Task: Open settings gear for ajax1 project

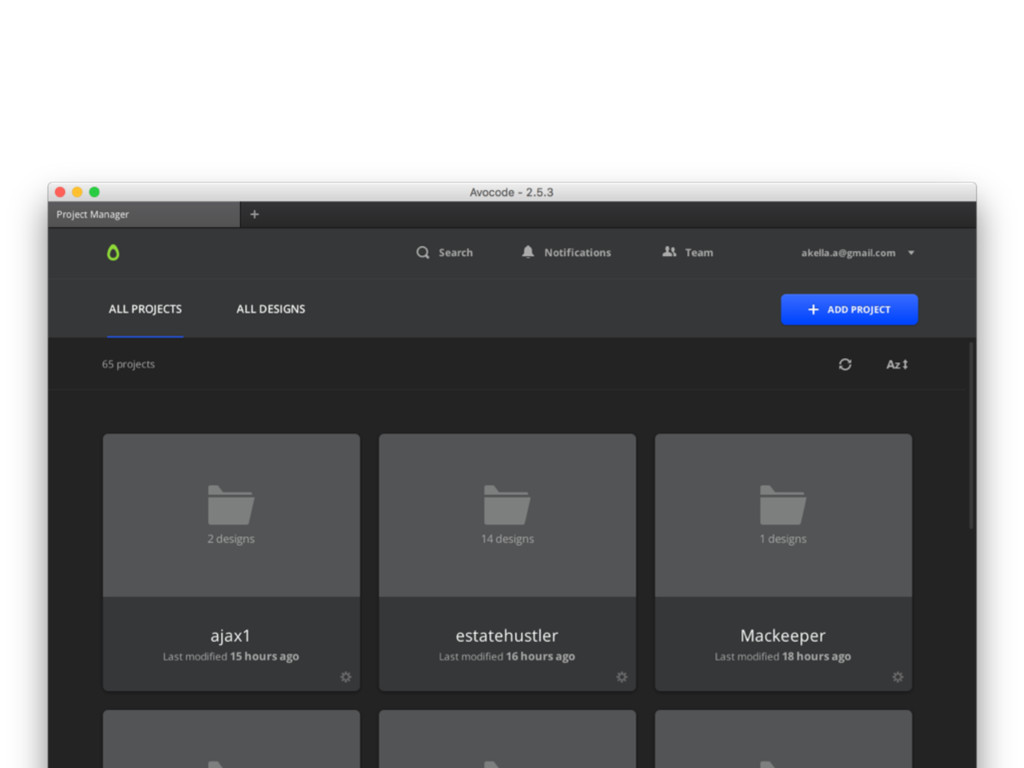Action: click(346, 677)
